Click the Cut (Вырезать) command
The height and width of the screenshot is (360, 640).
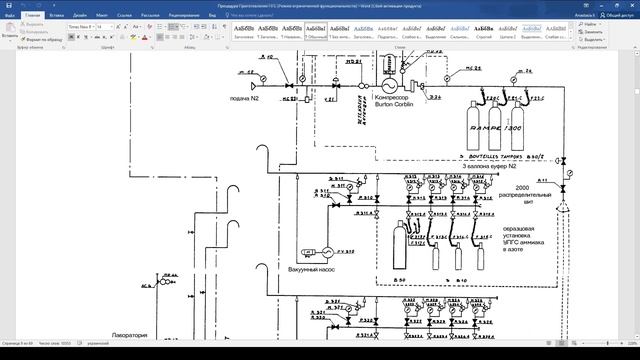click(32, 24)
